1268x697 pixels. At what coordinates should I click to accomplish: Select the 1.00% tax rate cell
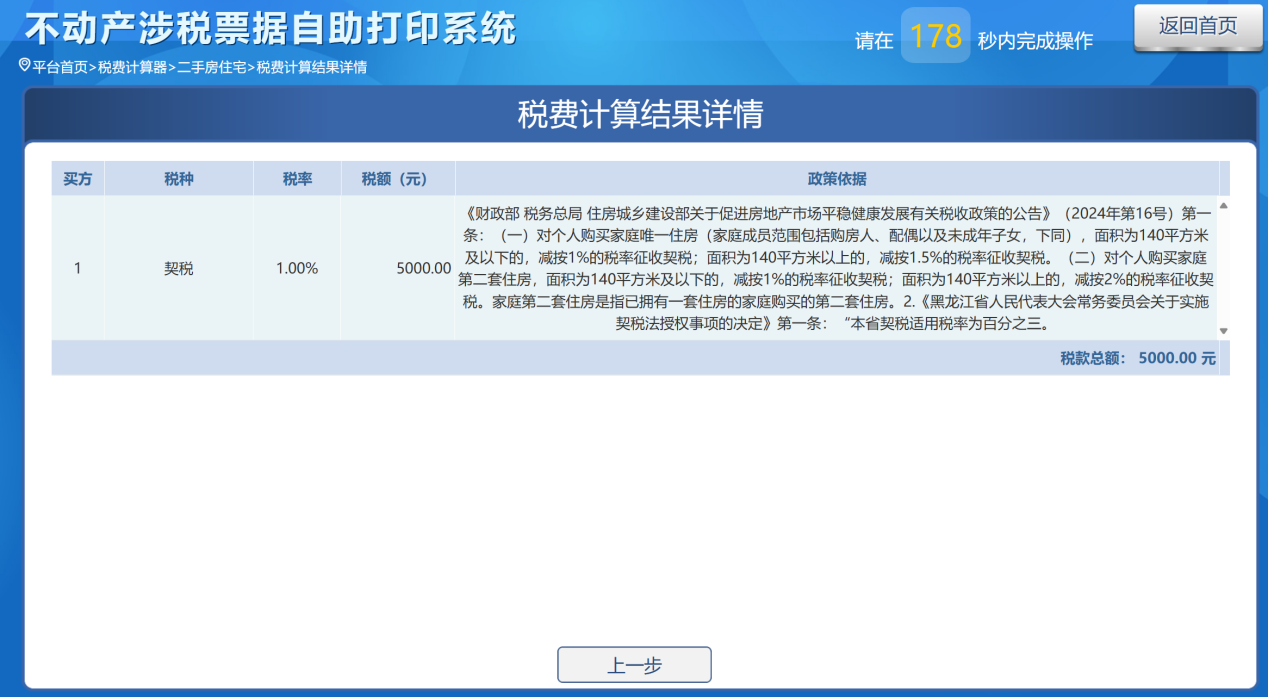(x=297, y=268)
